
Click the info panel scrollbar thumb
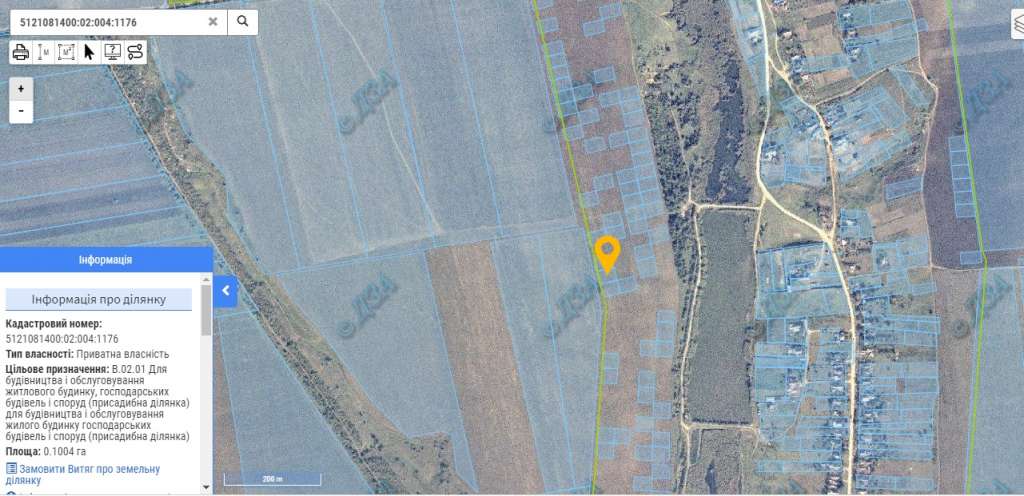[206, 310]
